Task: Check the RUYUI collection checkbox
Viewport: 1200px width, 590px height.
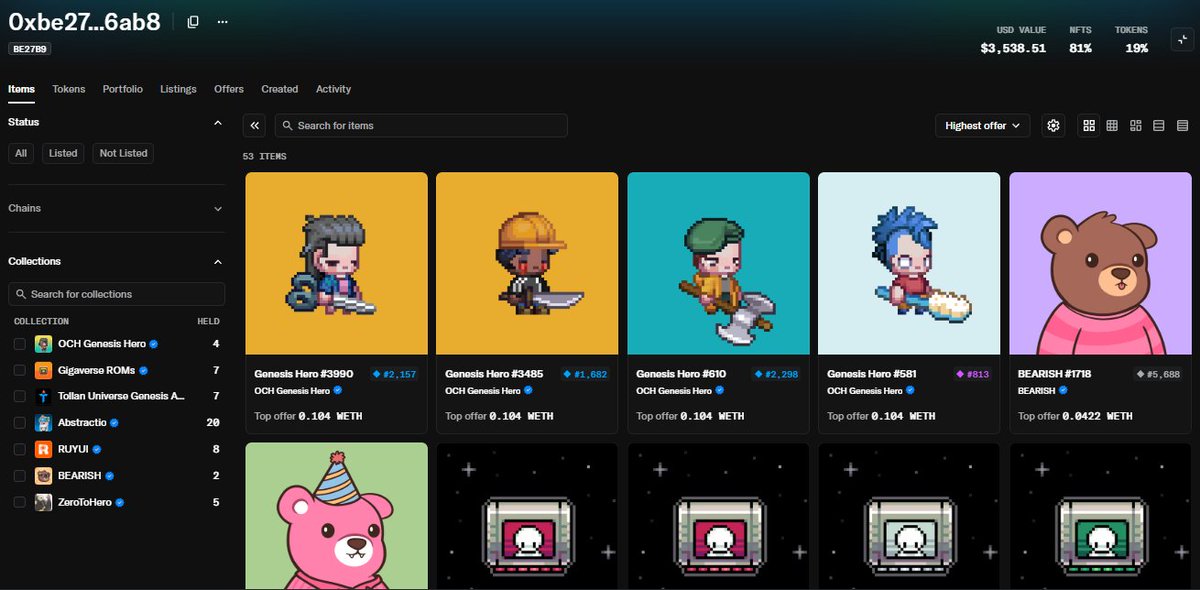Action: [x=20, y=449]
